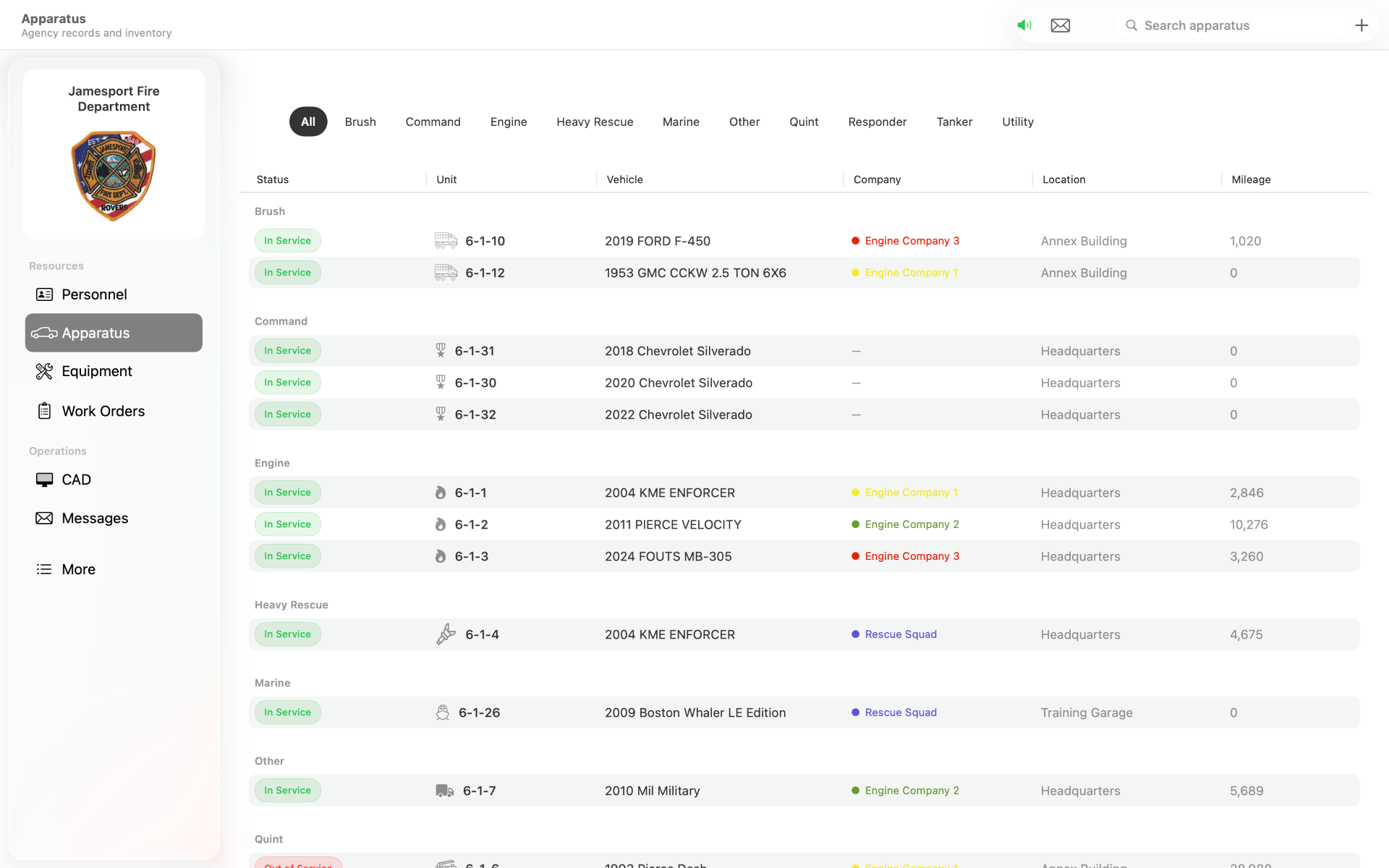Switch to the Command filter tab
Image resolution: width=1389 pixels, height=868 pixels.
tap(433, 122)
